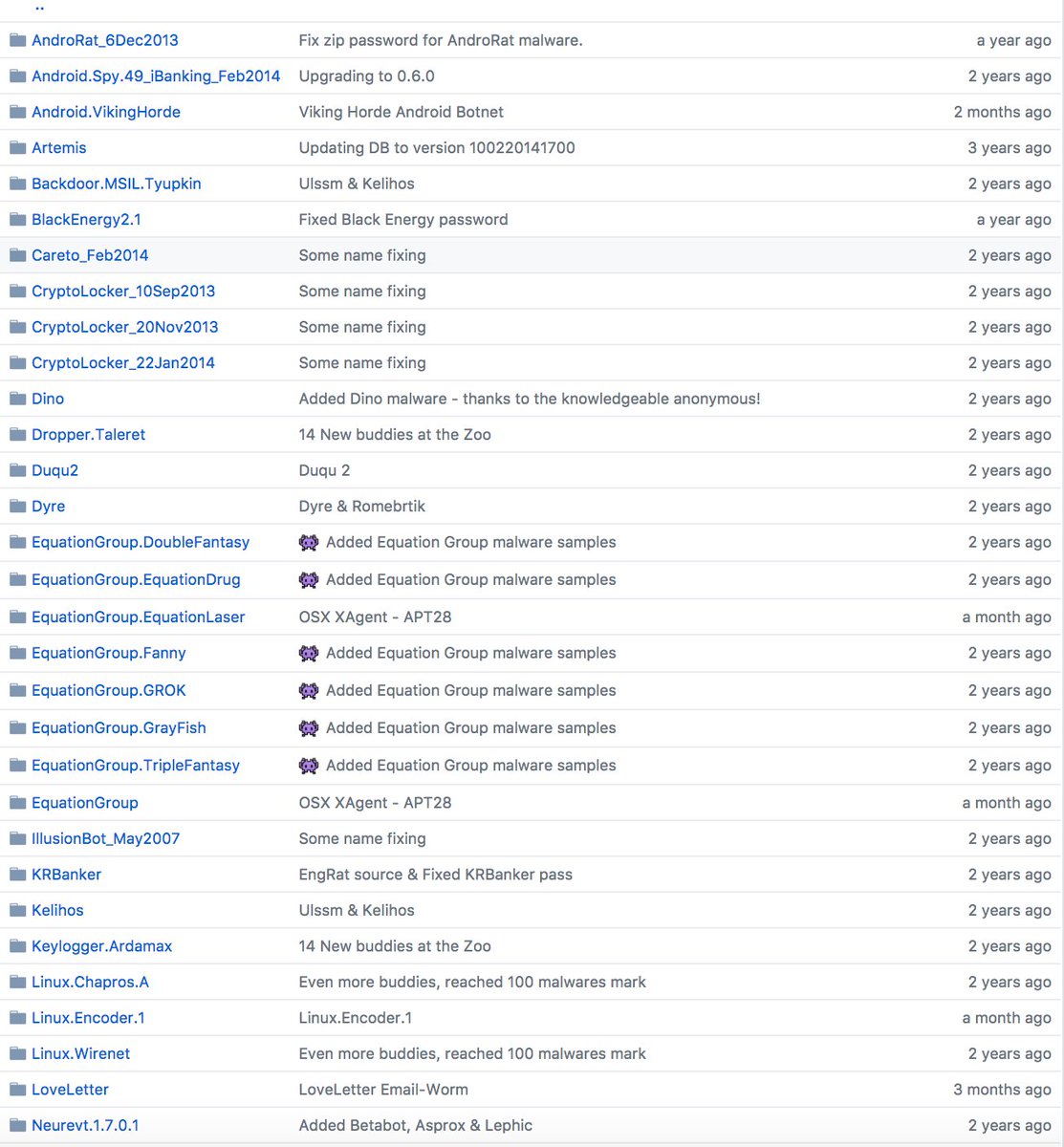The height and width of the screenshot is (1147, 1064).
Task: Click folder icon for EquationGroup.EquationDrug
Action: tap(17, 579)
